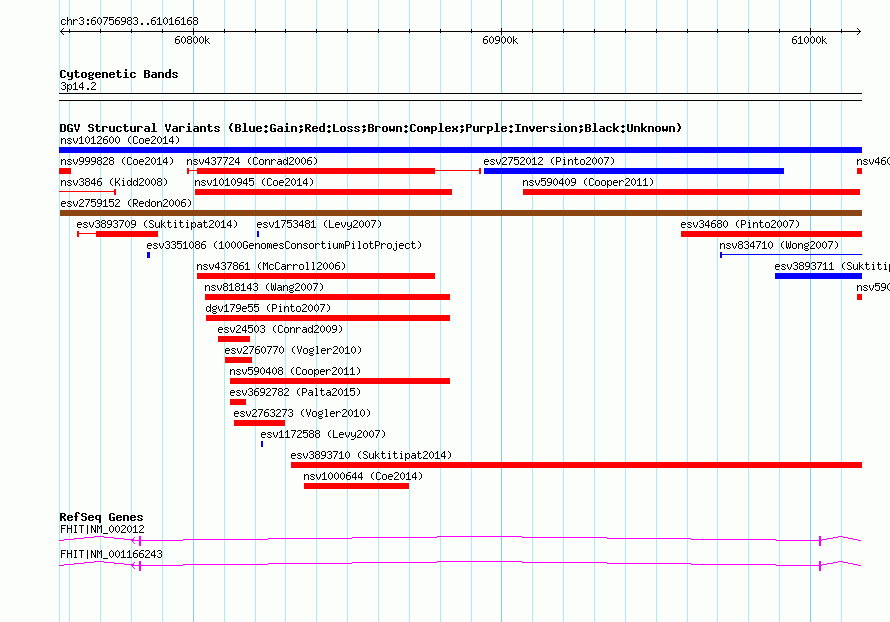
Task: Click the 61000k ruler label
Action: pyautogui.click(x=809, y=40)
